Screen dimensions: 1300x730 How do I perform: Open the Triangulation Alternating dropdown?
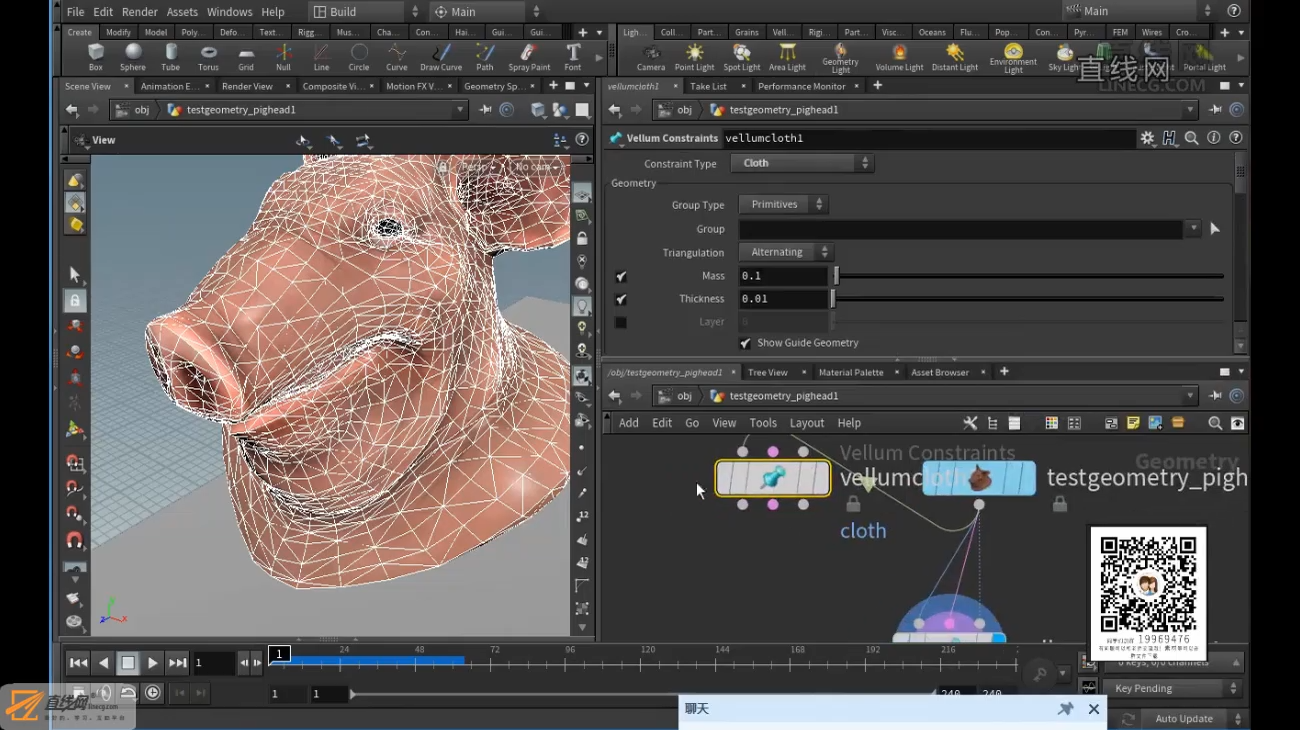pos(786,252)
